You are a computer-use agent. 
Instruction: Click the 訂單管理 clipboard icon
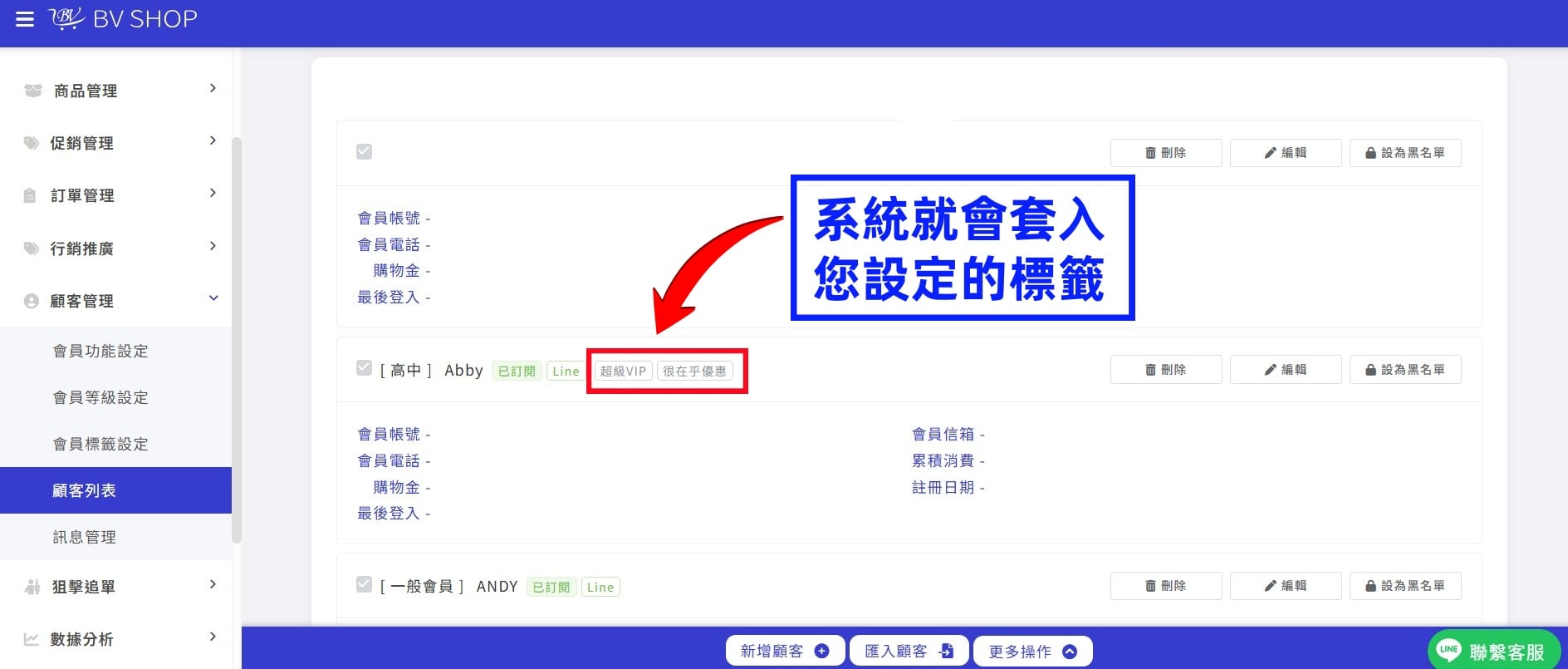pos(30,196)
